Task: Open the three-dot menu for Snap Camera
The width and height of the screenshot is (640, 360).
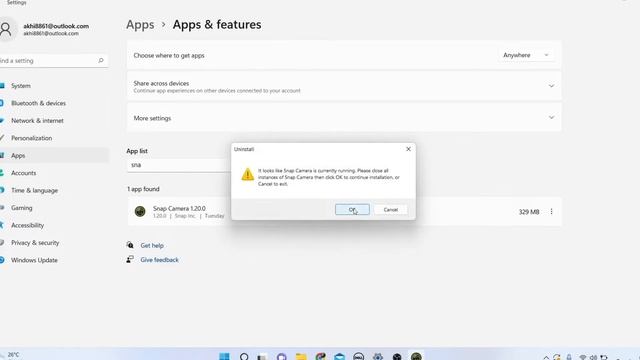Action: 551,211
